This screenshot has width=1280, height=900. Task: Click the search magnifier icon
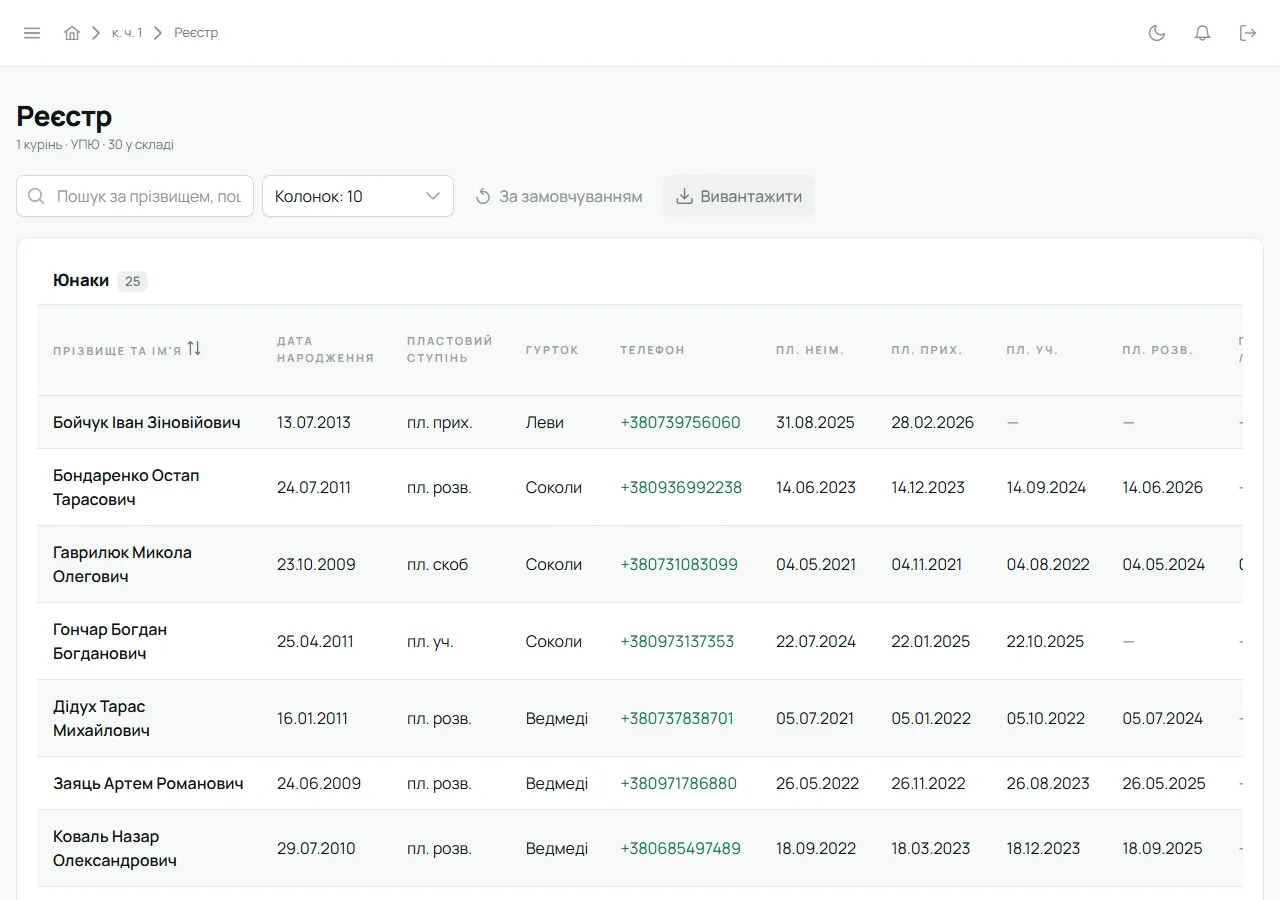37,196
